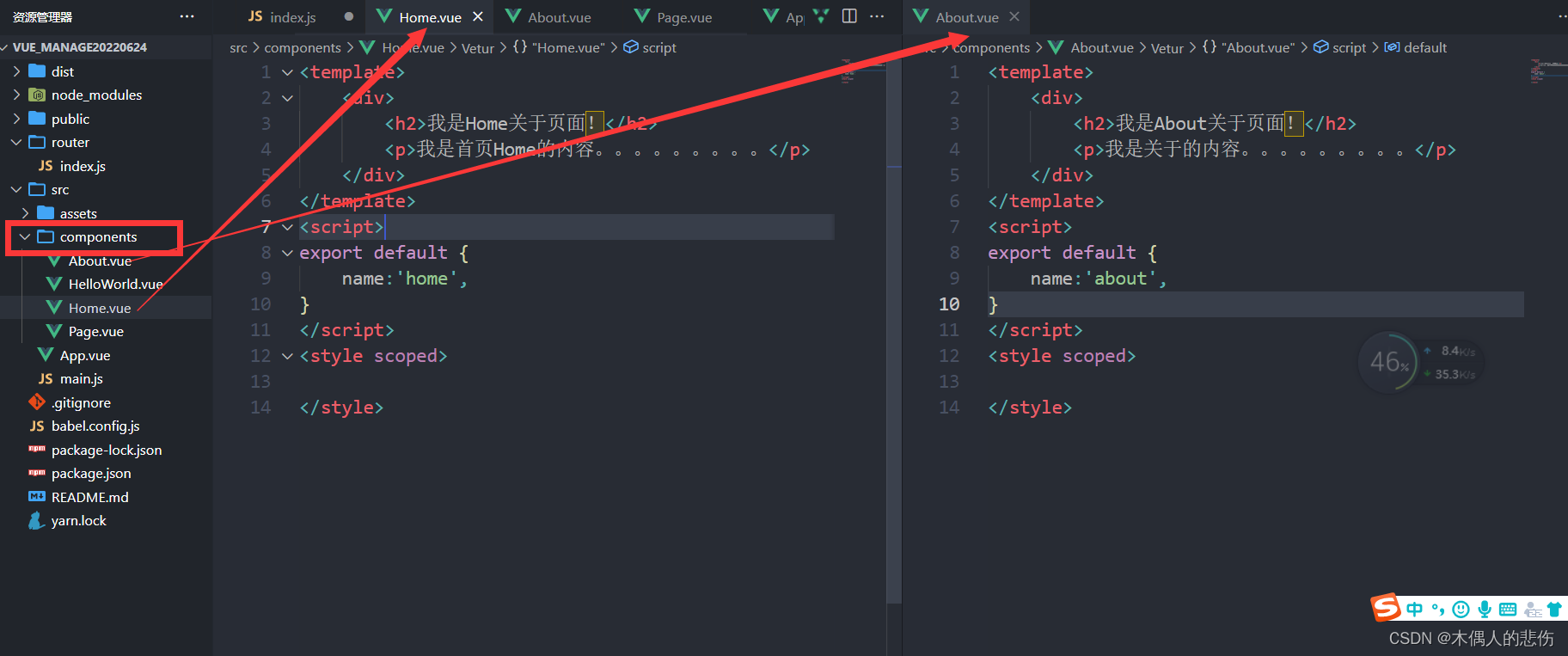Collapse the src folder
Image resolution: width=1568 pixels, height=656 pixels.
(x=17, y=189)
